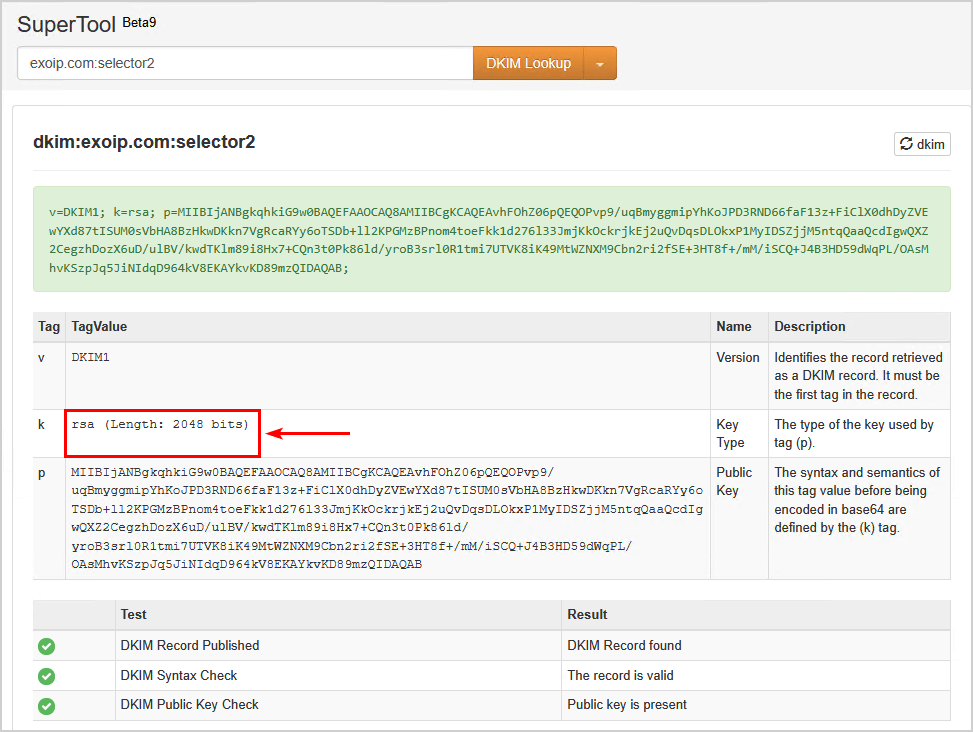The height and width of the screenshot is (732, 973).
Task: Click the Test column header
Action: point(133,614)
